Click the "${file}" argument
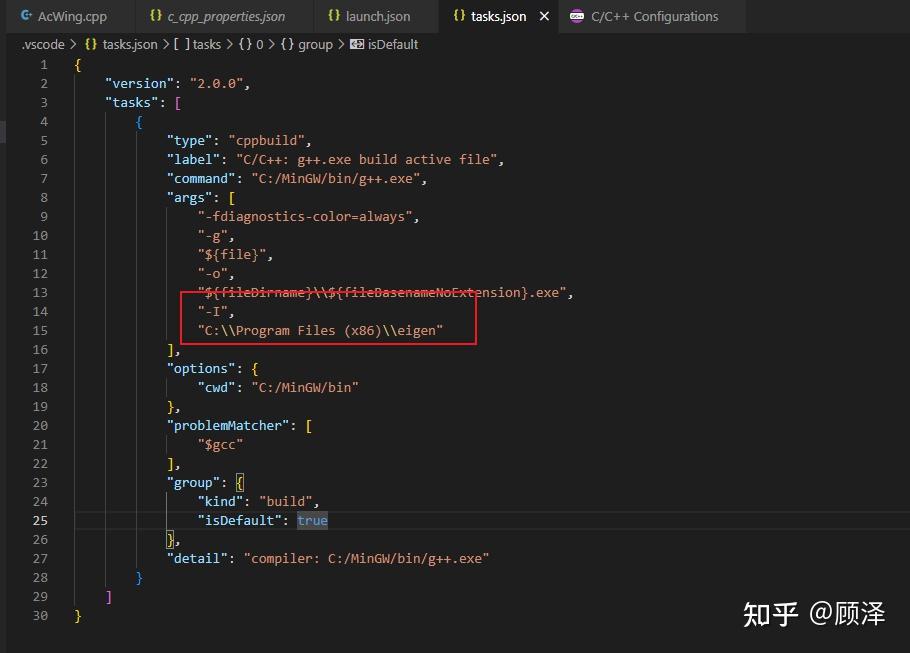Image resolution: width=910 pixels, height=653 pixels. click(x=232, y=255)
